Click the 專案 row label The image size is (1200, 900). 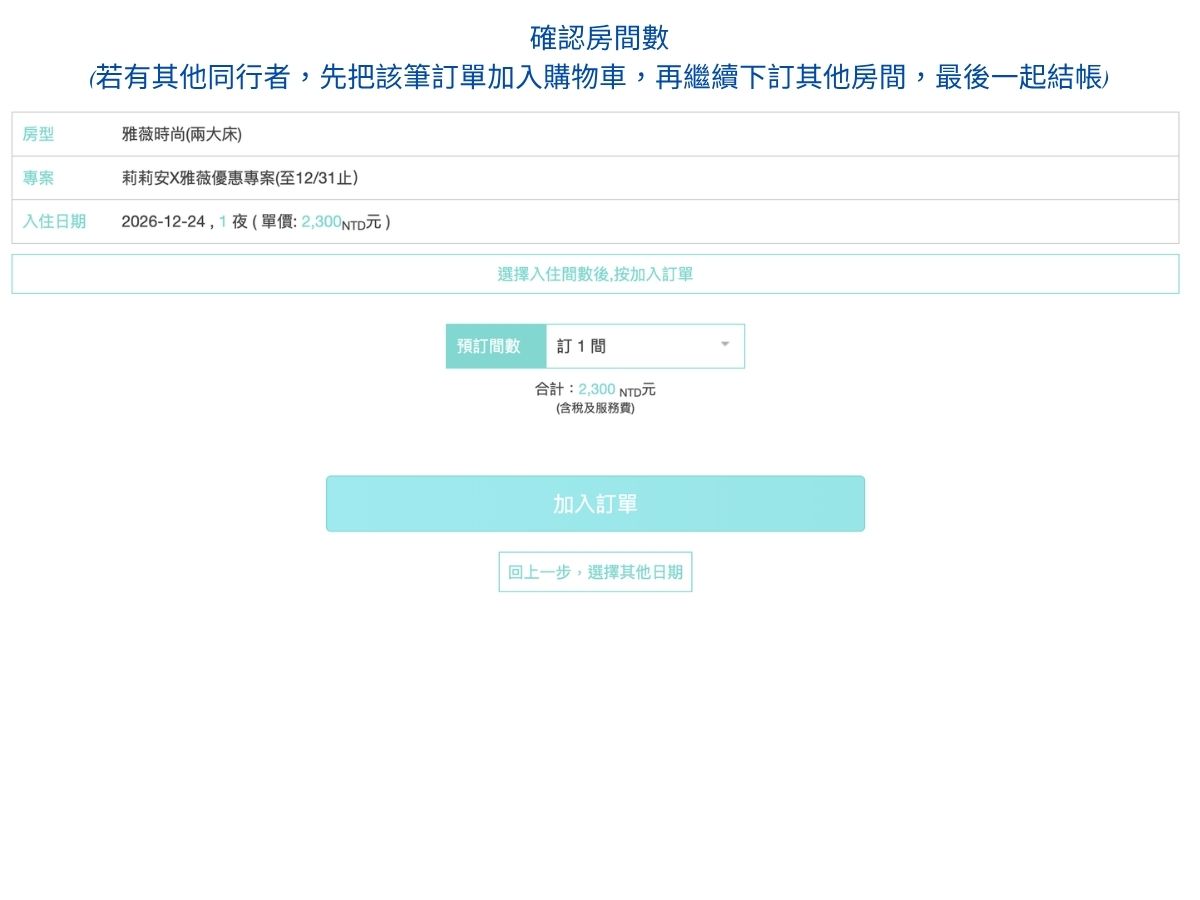[x=38, y=178]
